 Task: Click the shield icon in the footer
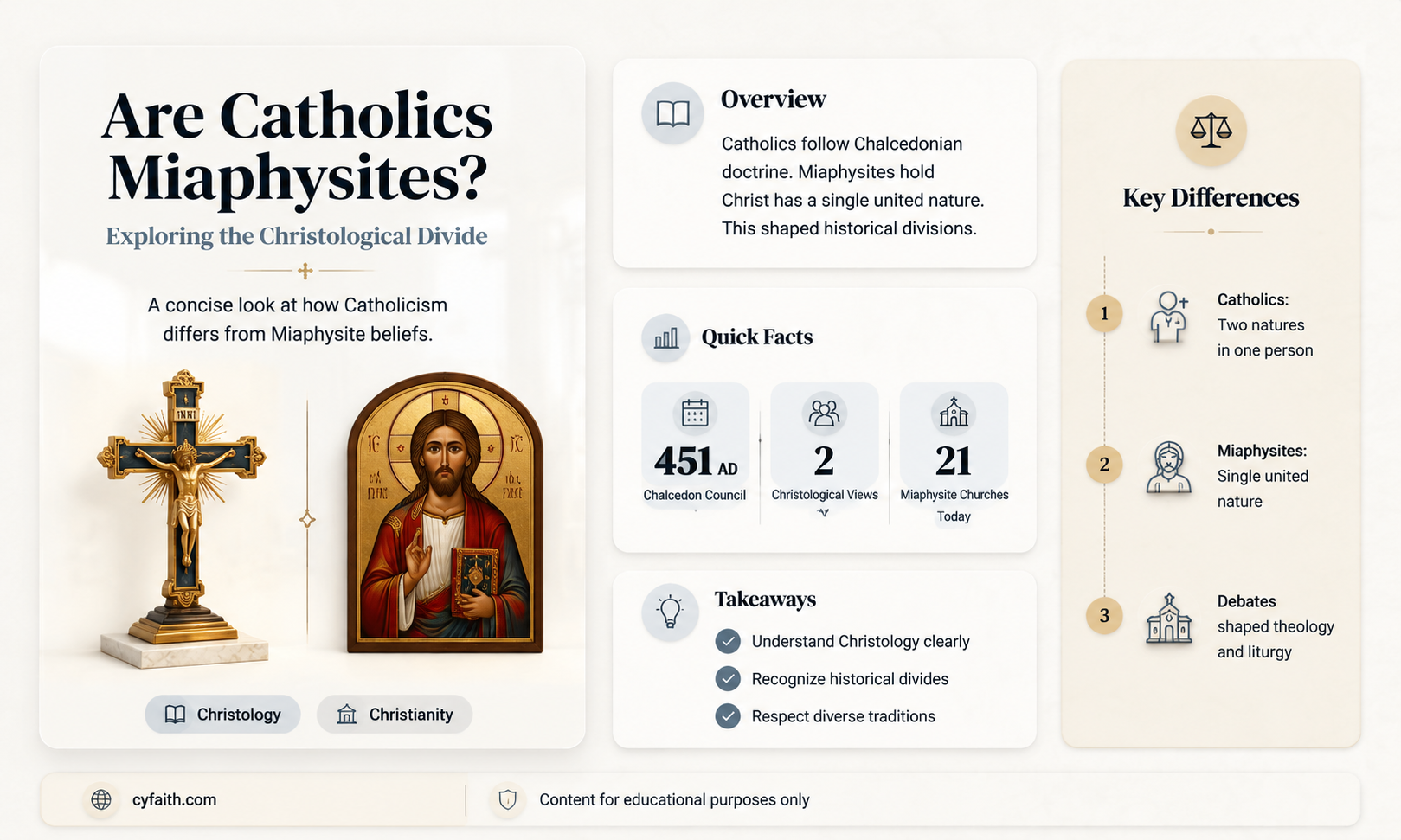pyautogui.click(x=508, y=799)
